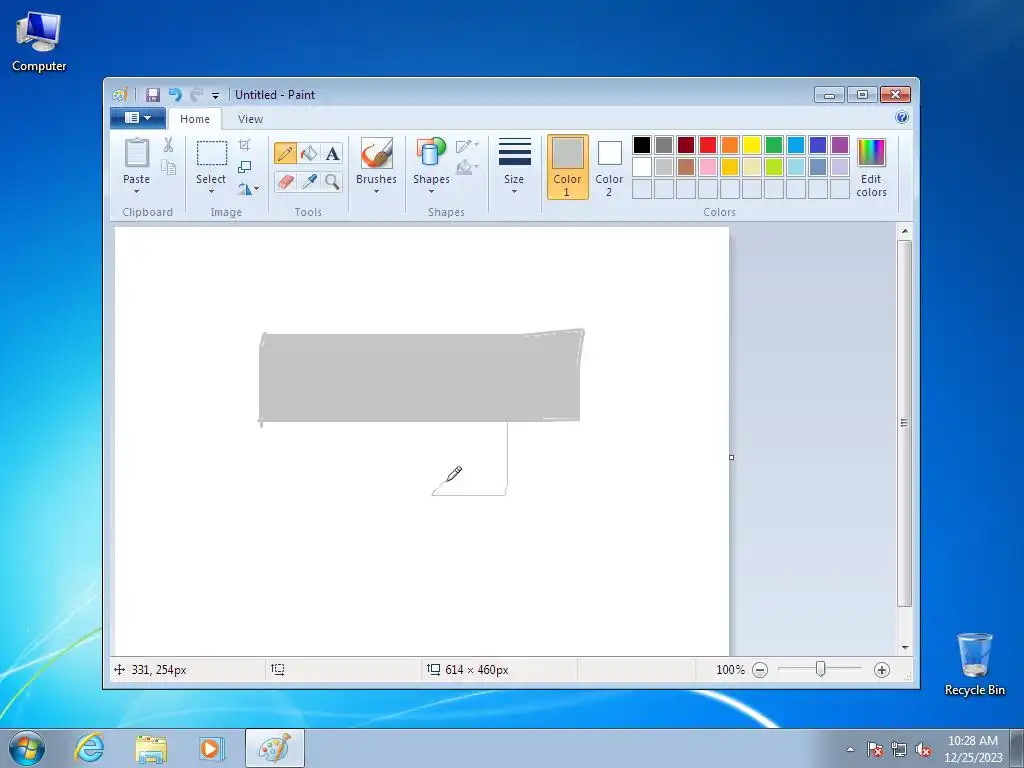1024x768 pixels.
Task: Click the Edit colors button
Action: (x=871, y=167)
